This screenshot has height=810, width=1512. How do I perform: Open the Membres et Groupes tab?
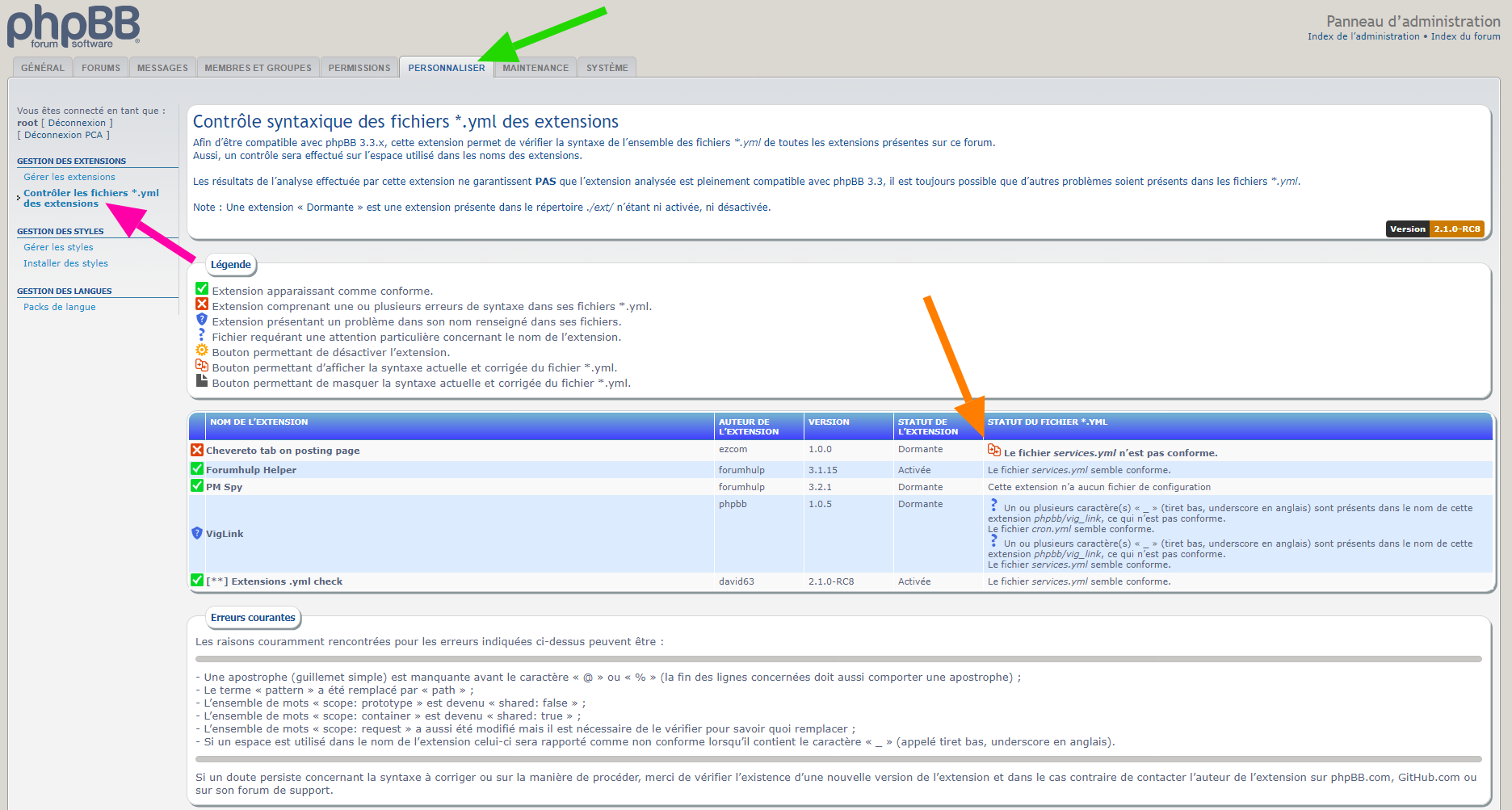coord(258,68)
